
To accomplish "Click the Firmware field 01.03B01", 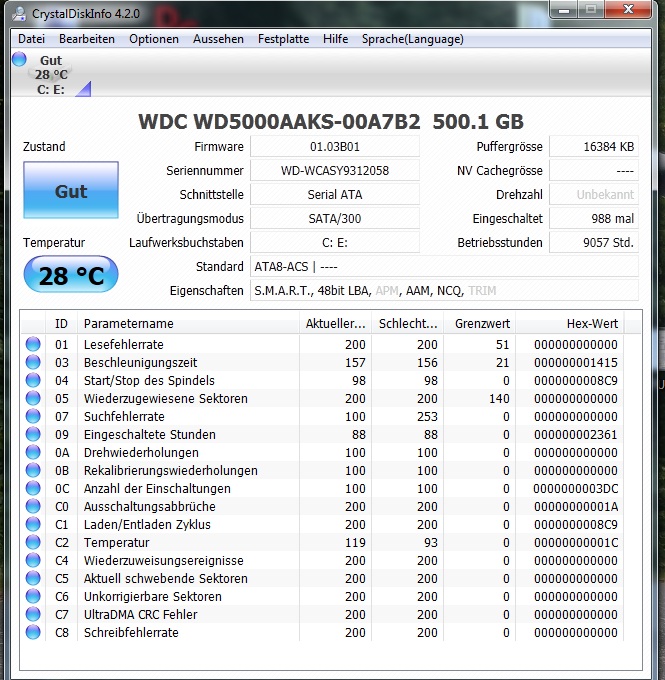I will (335, 147).
